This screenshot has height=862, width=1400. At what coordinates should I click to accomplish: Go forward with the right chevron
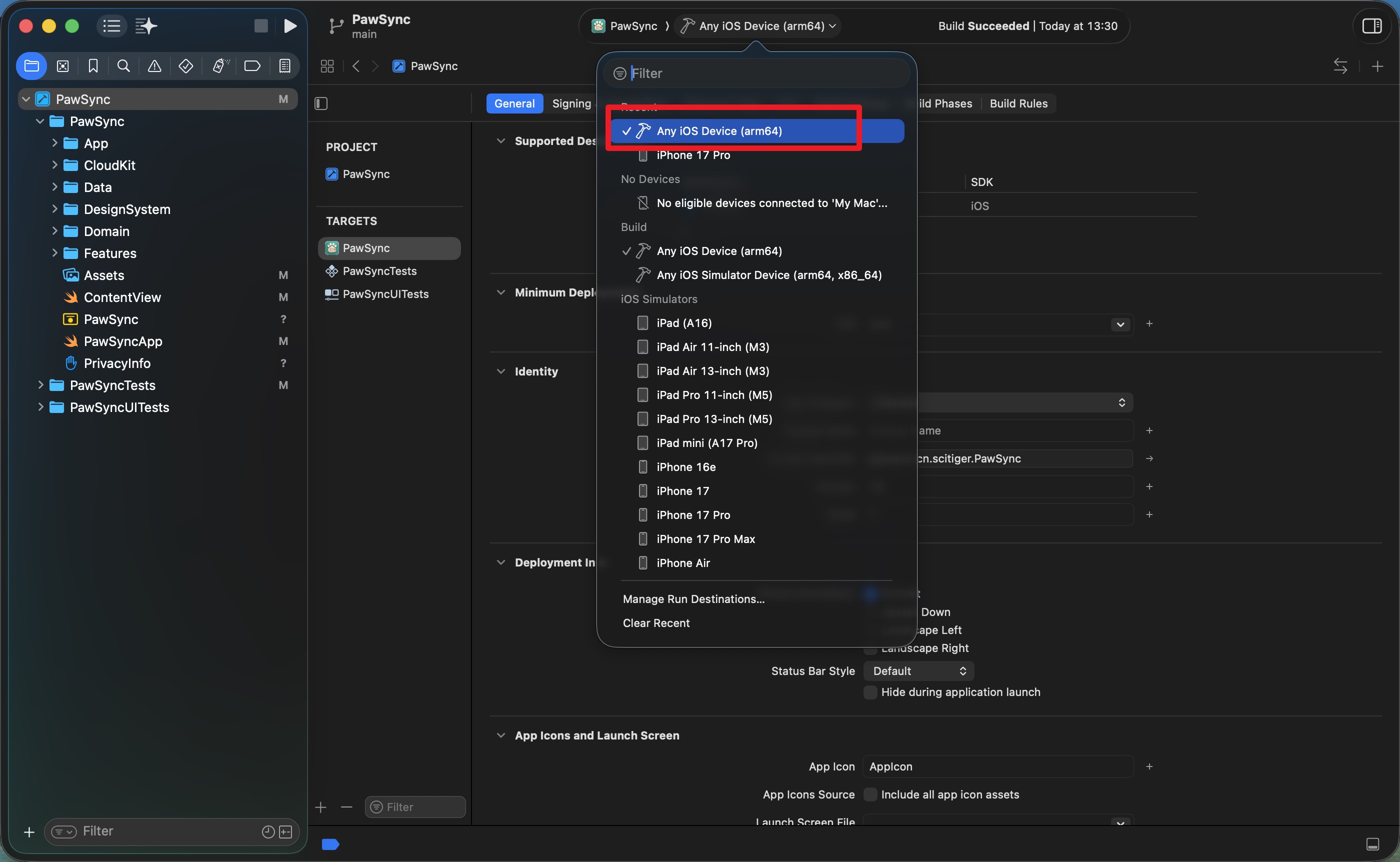pyautogui.click(x=375, y=66)
